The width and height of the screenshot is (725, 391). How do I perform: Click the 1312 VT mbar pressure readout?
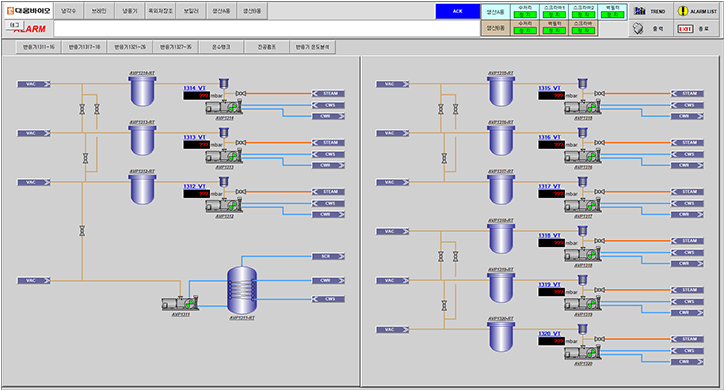pyautogui.click(x=197, y=194)
